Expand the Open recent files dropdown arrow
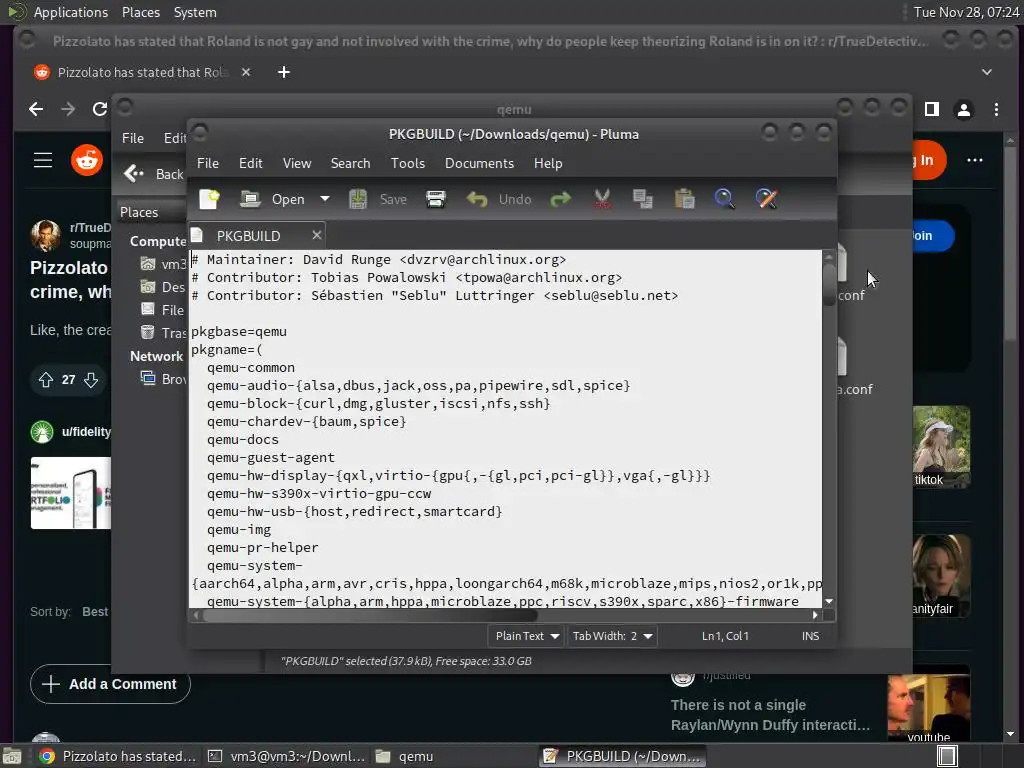The image size is (1024, 768). (x=325, y=199)
